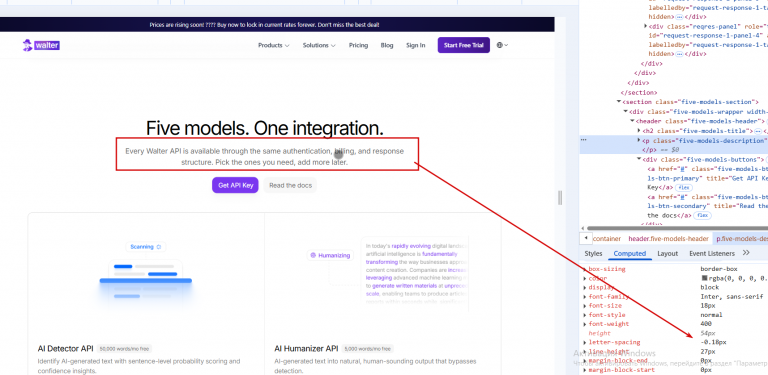
Task: Click the ellipsis in the h2 five-models-title node
Action: [758, 131]
